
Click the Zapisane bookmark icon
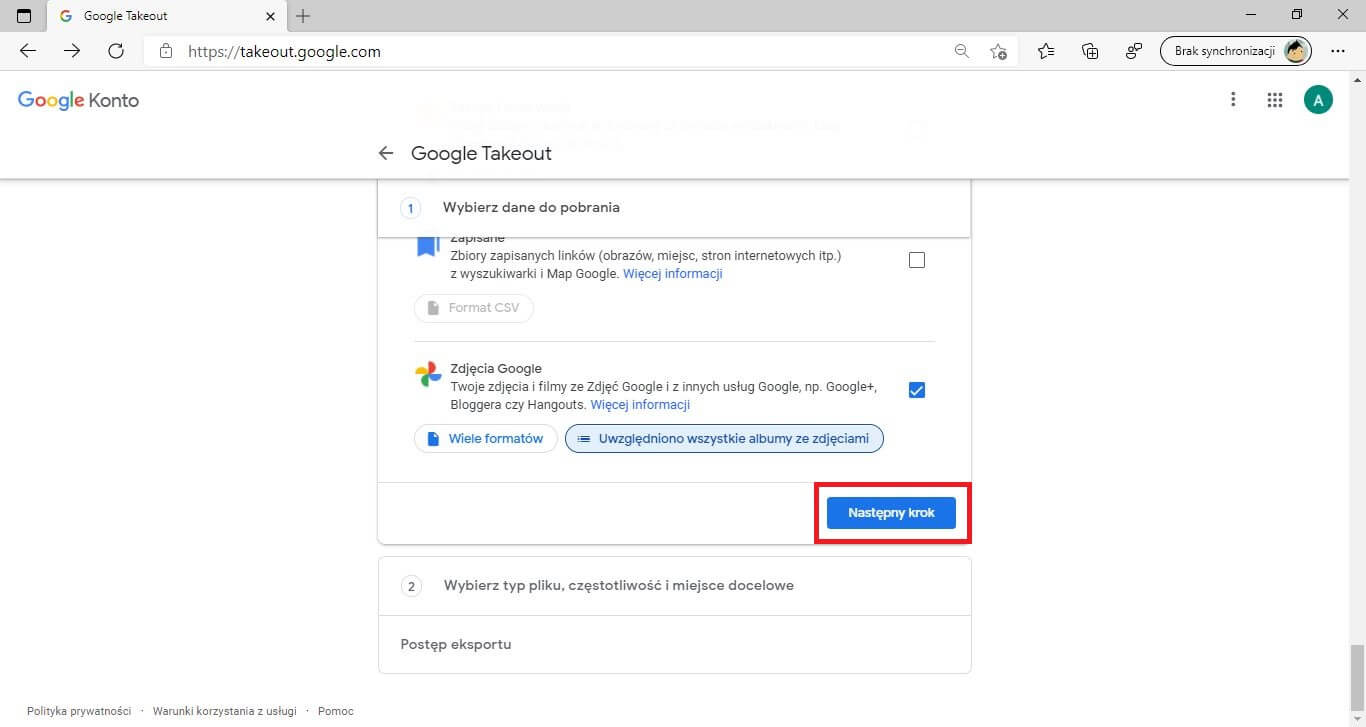point(428,247)
